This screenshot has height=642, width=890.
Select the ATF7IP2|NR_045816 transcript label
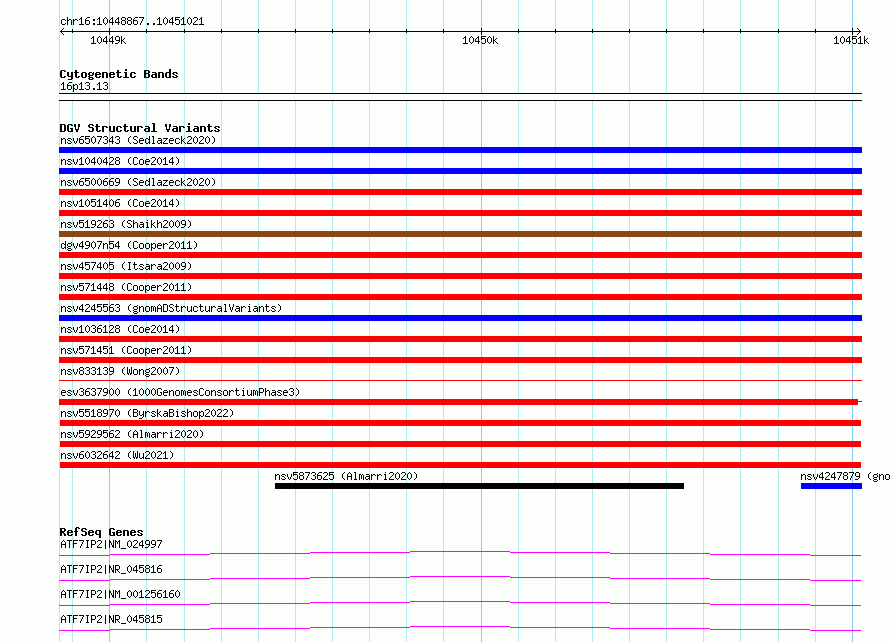[111, 569]
